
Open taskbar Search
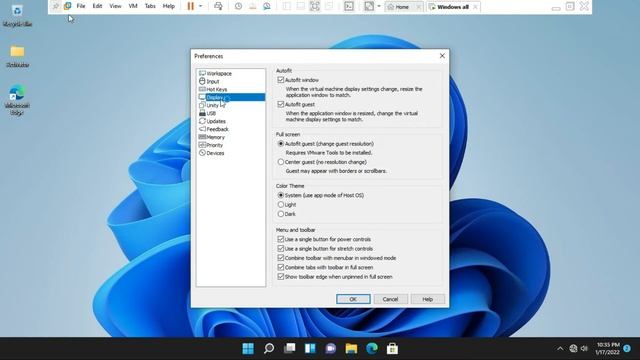[269, 348]
